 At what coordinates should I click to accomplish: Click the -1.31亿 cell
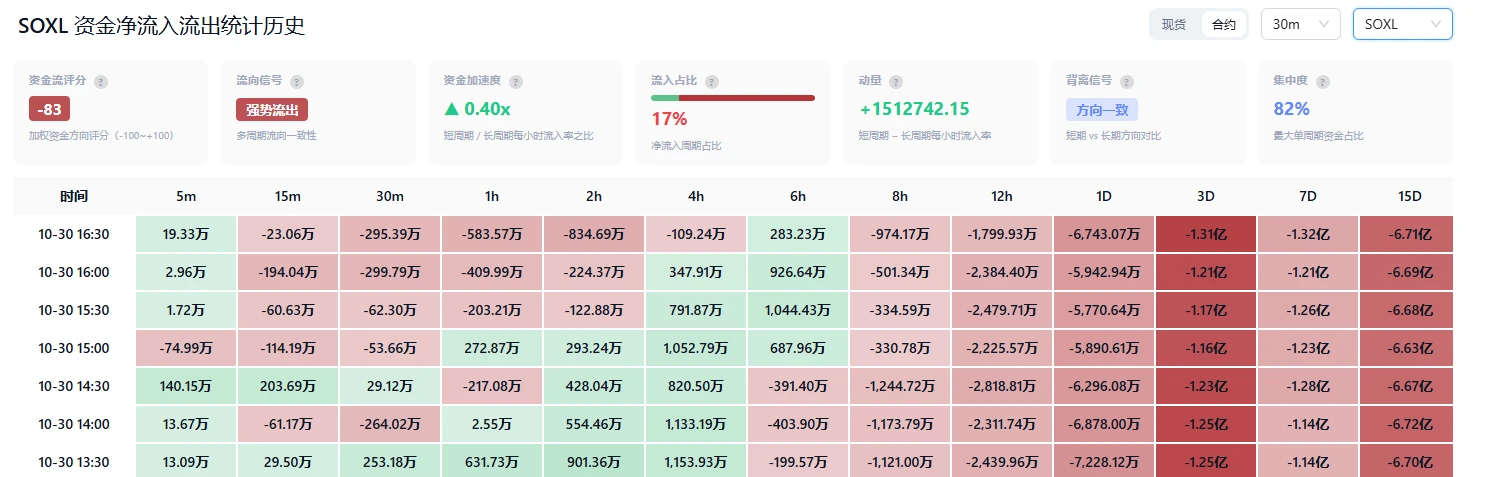tap(1206, 234)
